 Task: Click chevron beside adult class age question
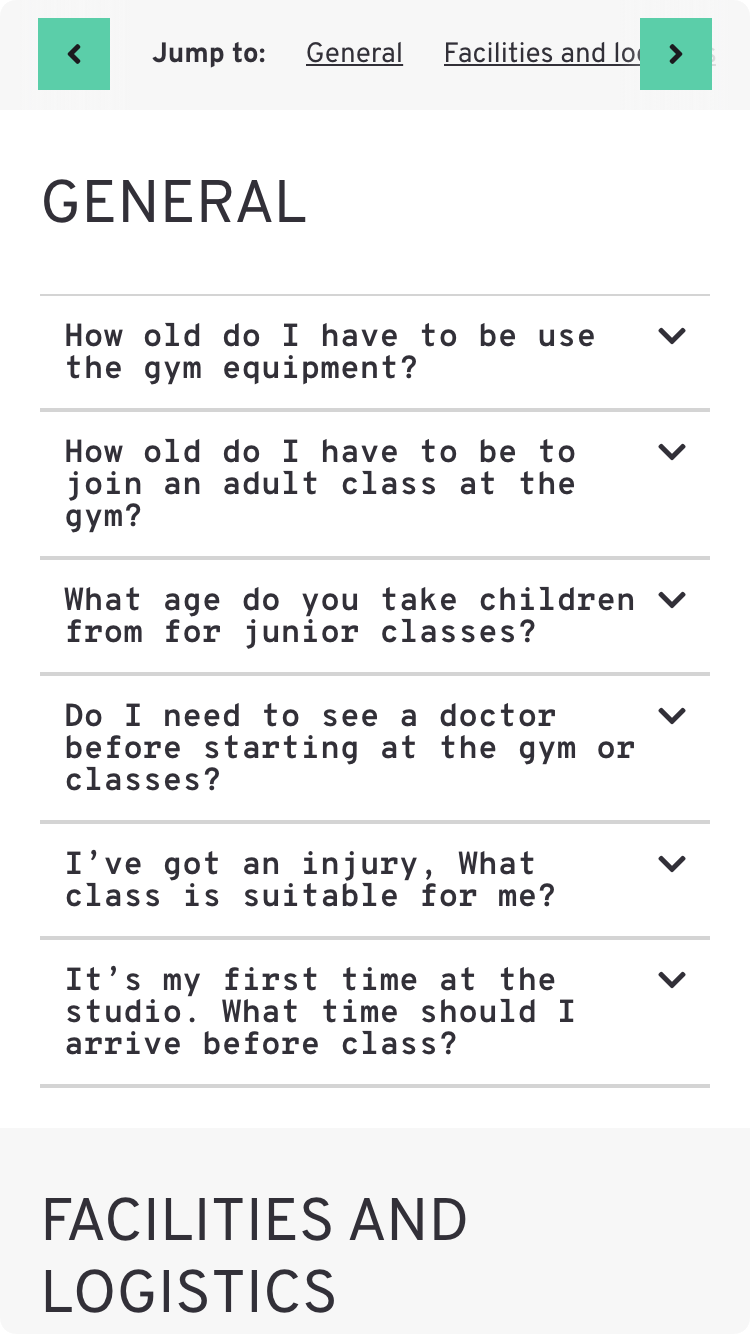click(672, 452)
